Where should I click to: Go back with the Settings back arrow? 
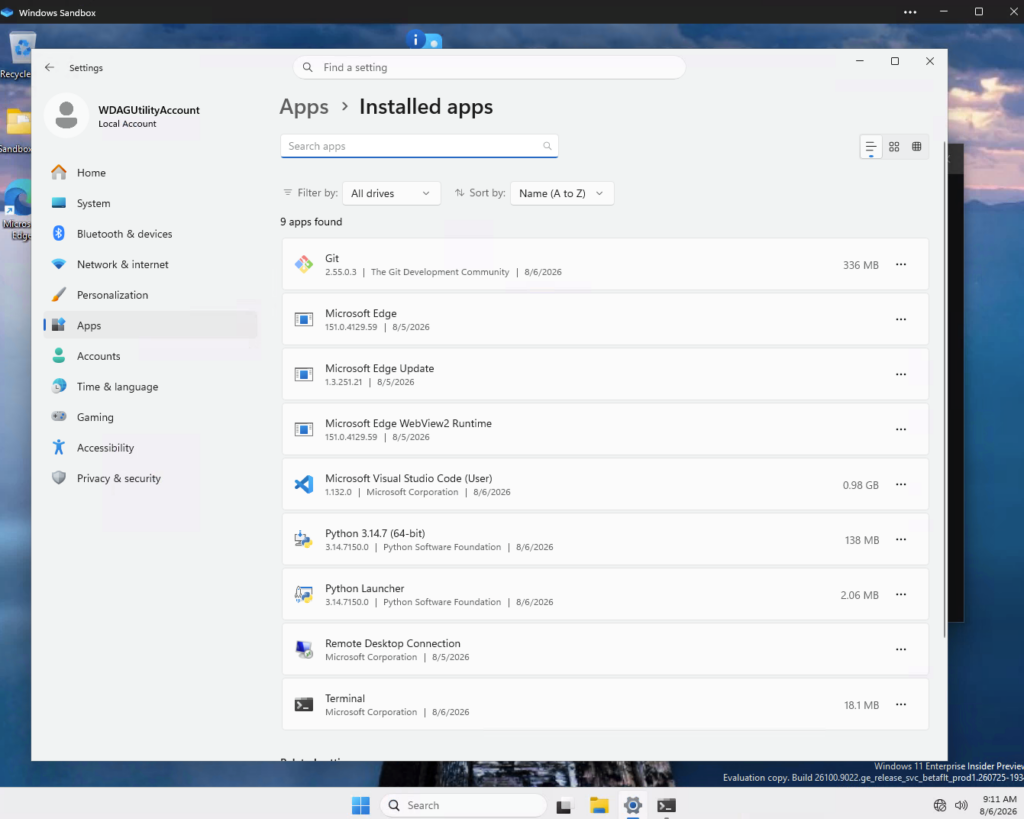(50, 67)
